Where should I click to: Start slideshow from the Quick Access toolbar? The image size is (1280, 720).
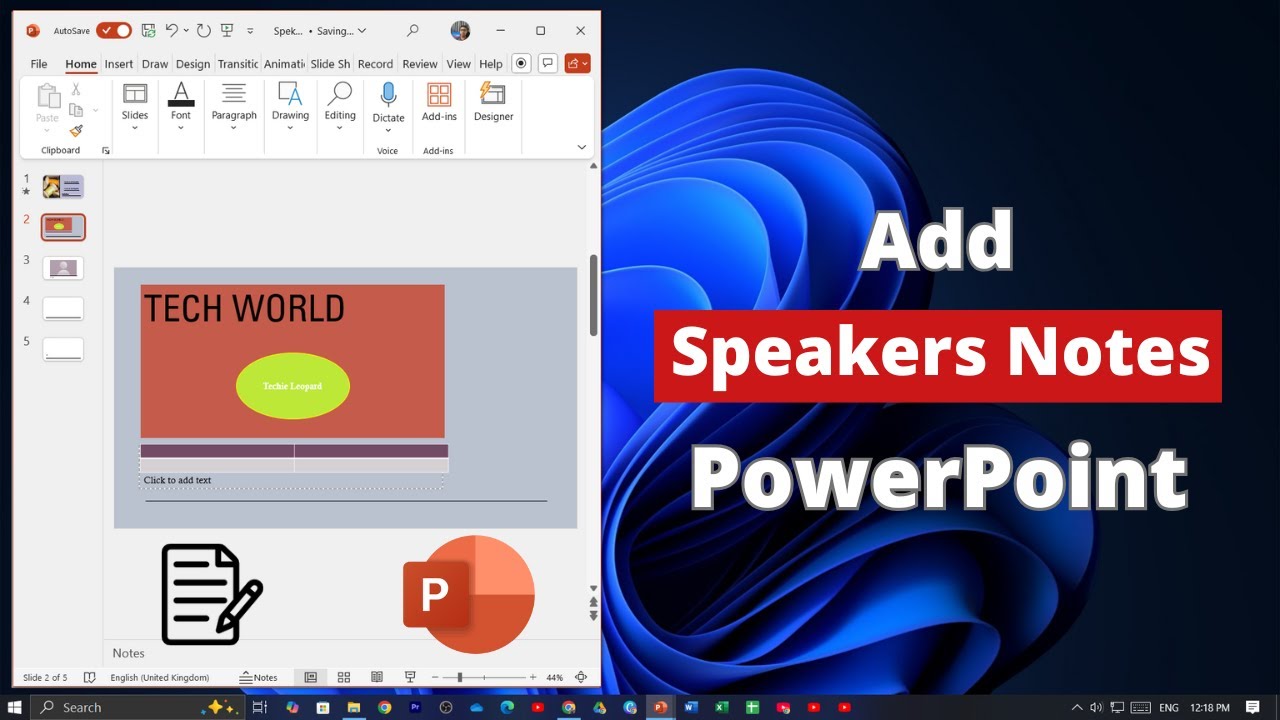click(x=229, y=31)
